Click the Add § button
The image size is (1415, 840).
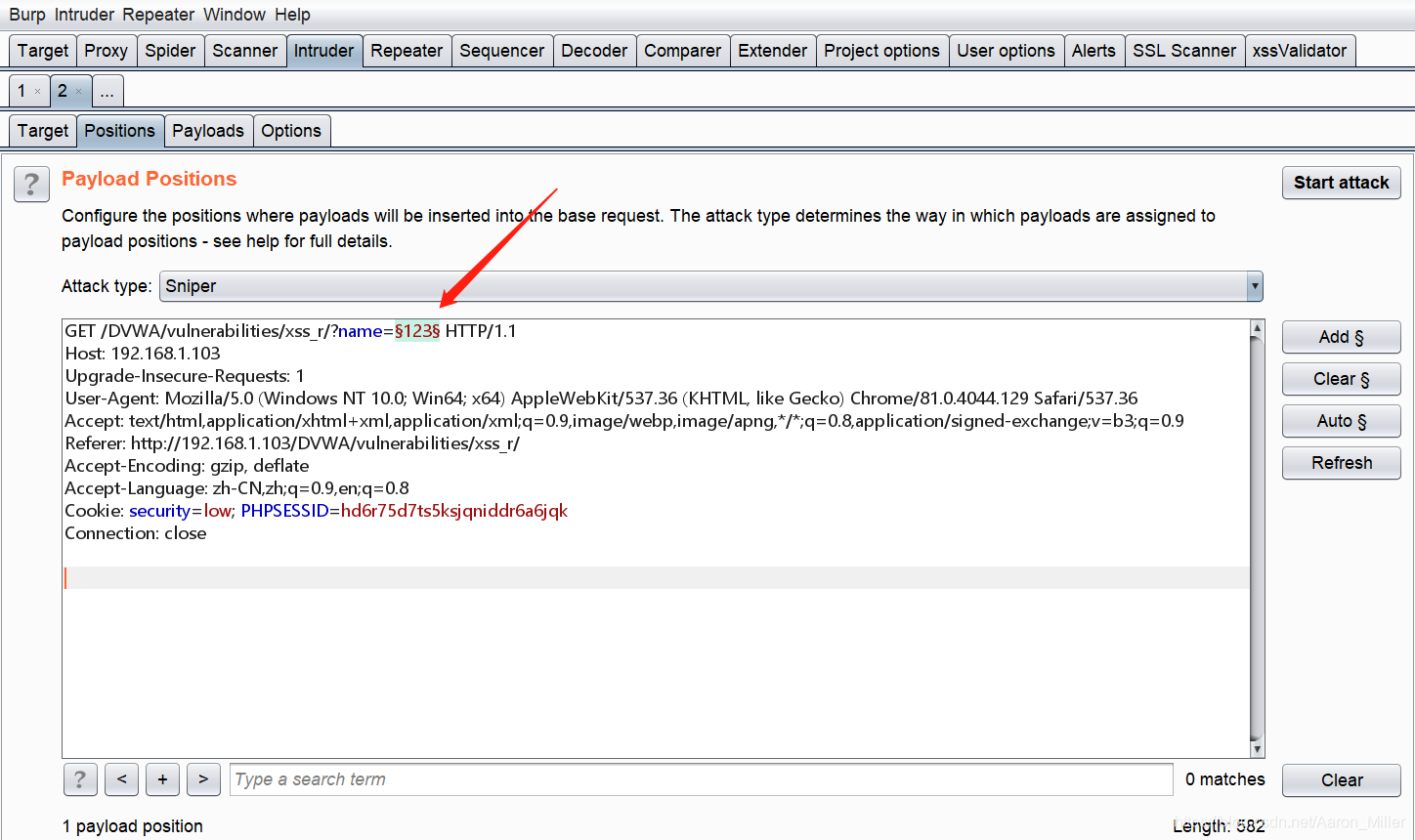point(1342,337)
